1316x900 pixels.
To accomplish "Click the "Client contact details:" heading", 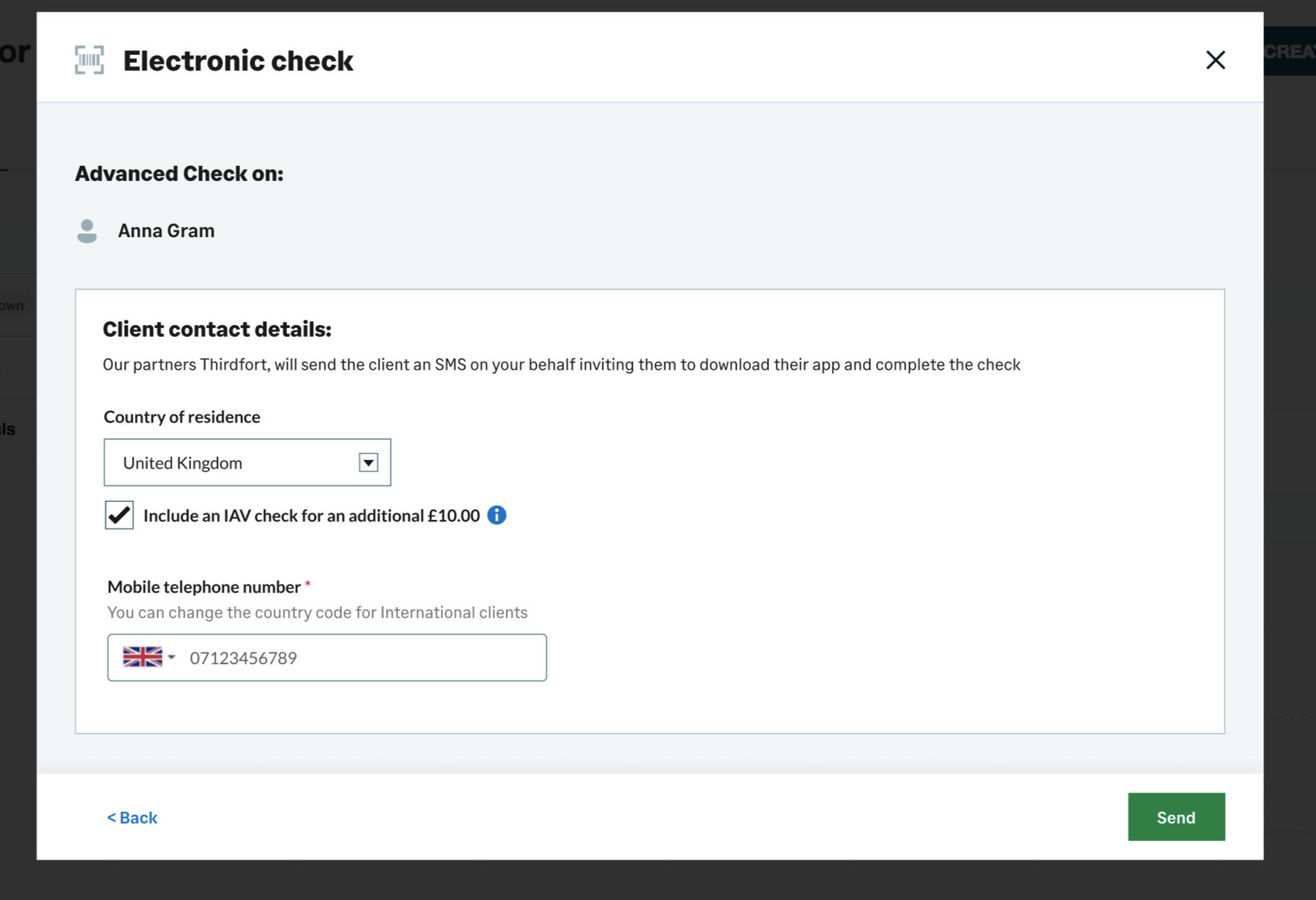I will 216,329.
